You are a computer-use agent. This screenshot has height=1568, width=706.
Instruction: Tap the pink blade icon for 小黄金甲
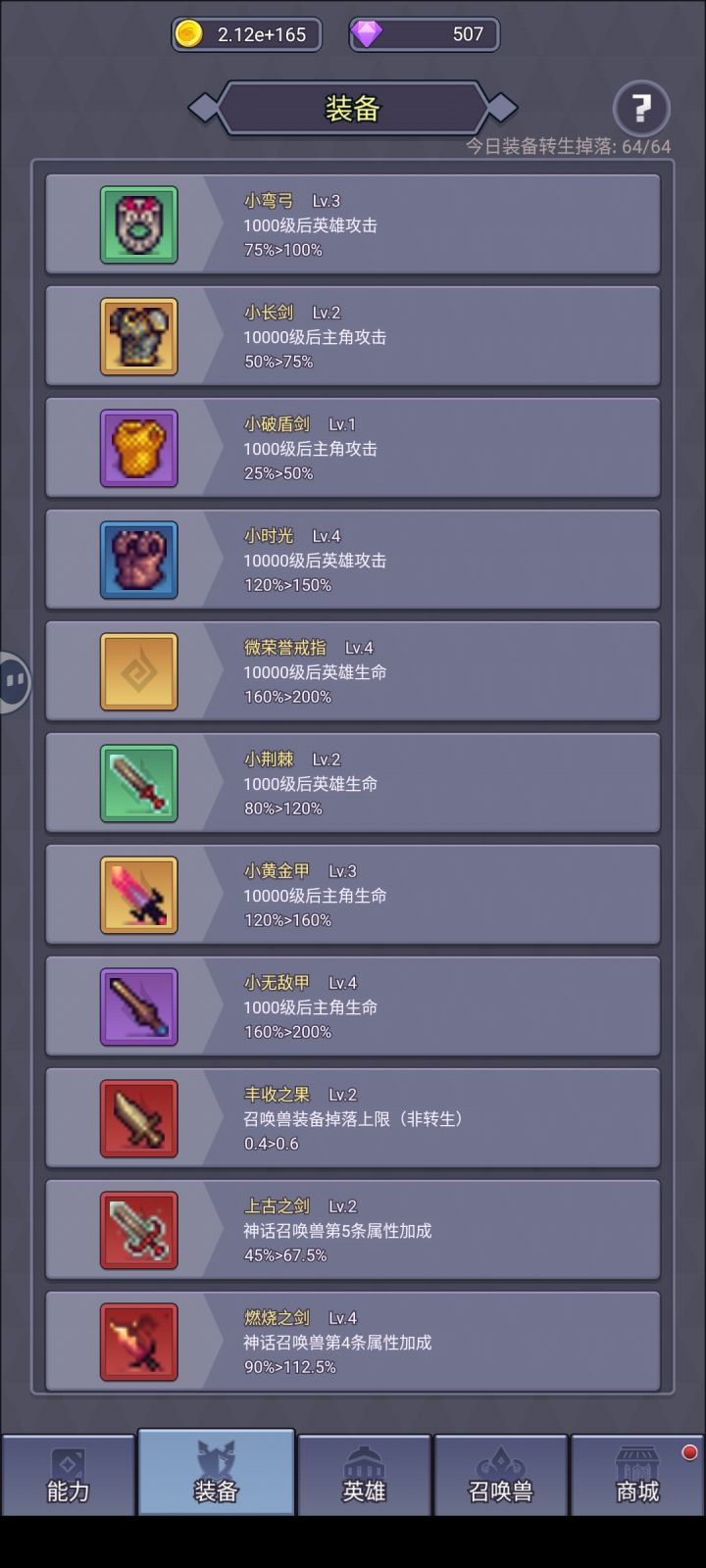[139, 896]
